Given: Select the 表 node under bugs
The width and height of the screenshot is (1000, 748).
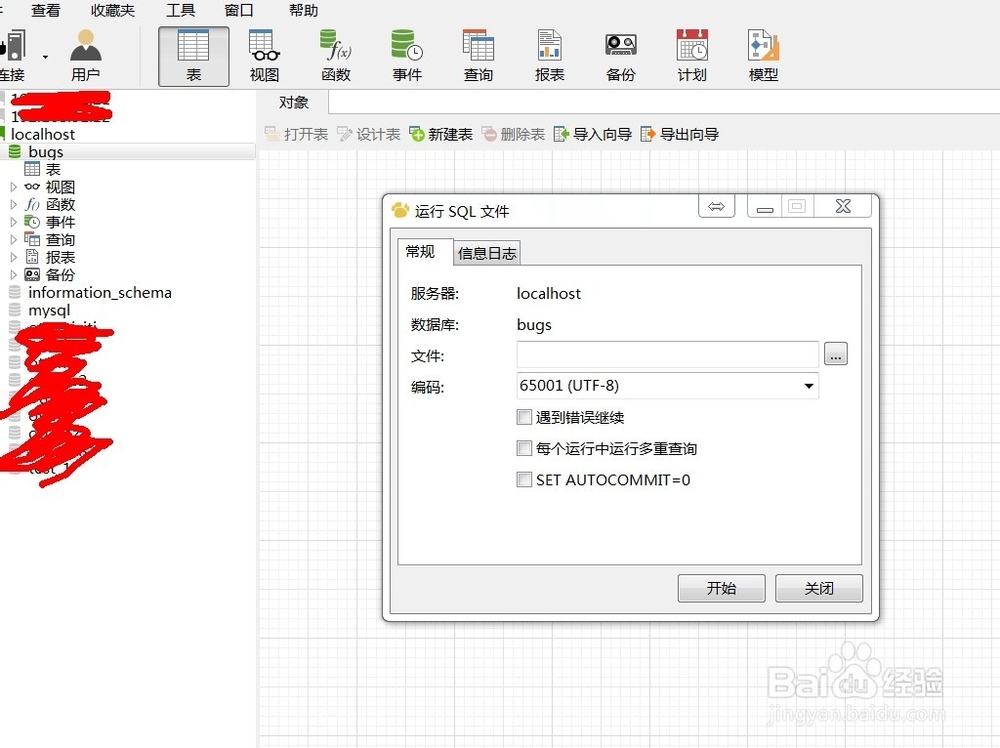Looking at the screenshot, I should 53,169.
